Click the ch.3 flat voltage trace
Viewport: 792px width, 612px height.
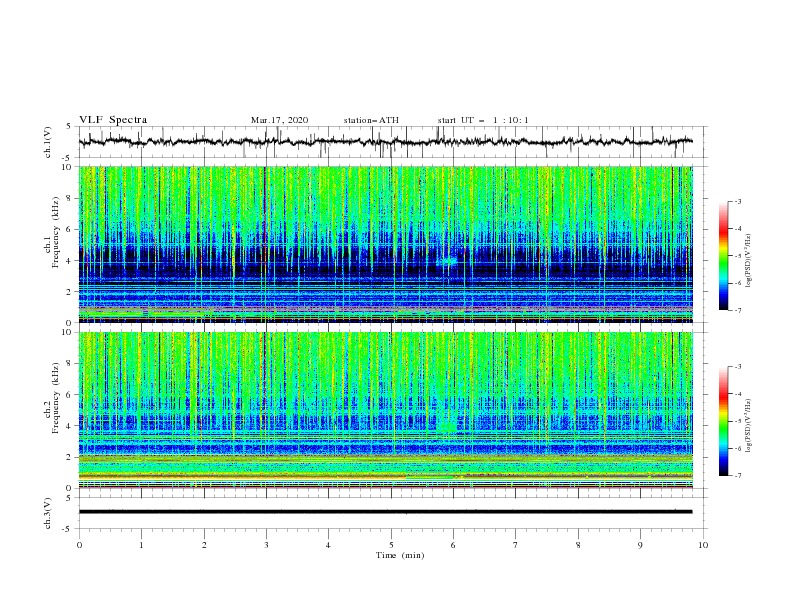point(385,512)
